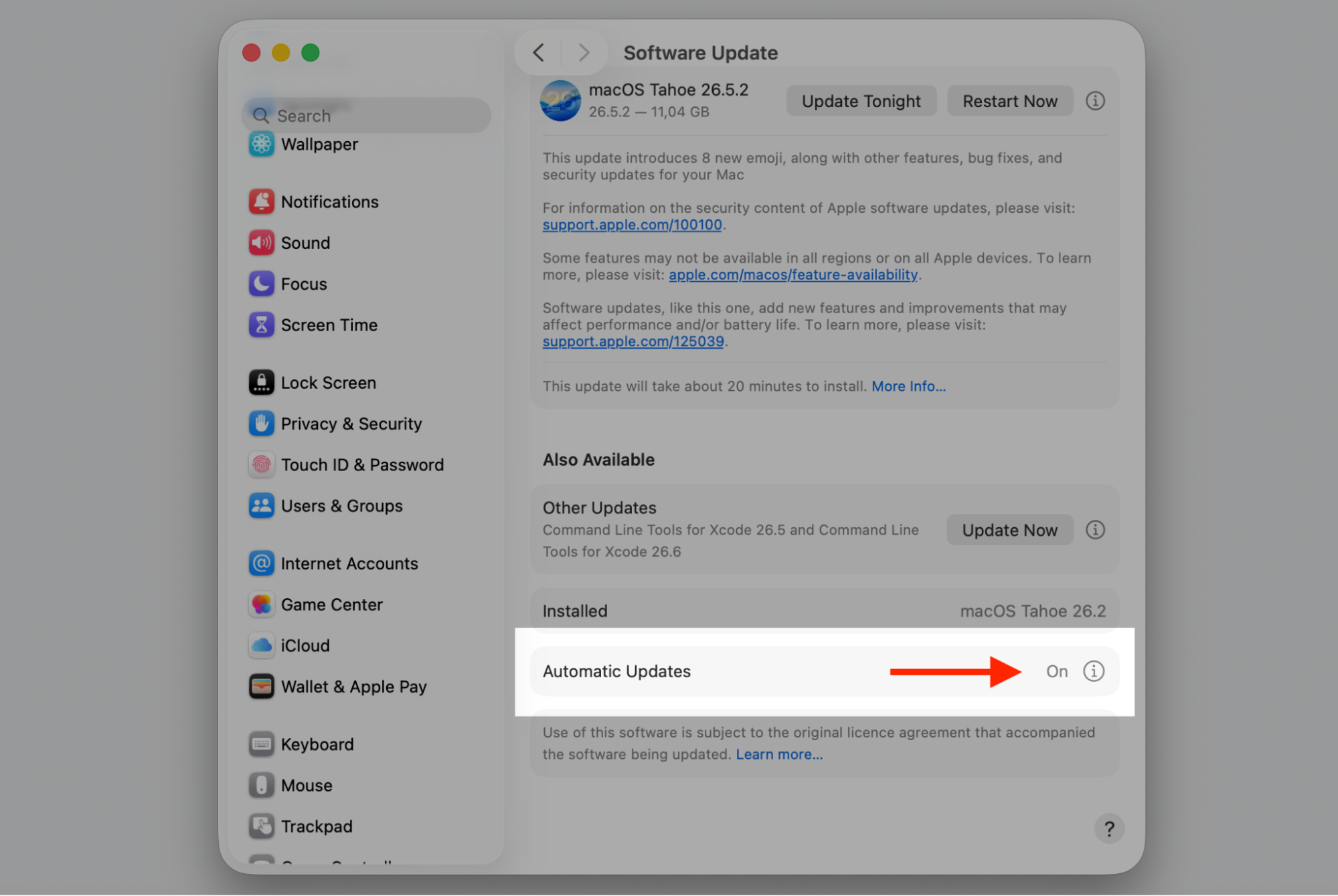1338x896 pixels.
Task: Click the Screen Time hourglass icon
Action: [x=261, y=325]
